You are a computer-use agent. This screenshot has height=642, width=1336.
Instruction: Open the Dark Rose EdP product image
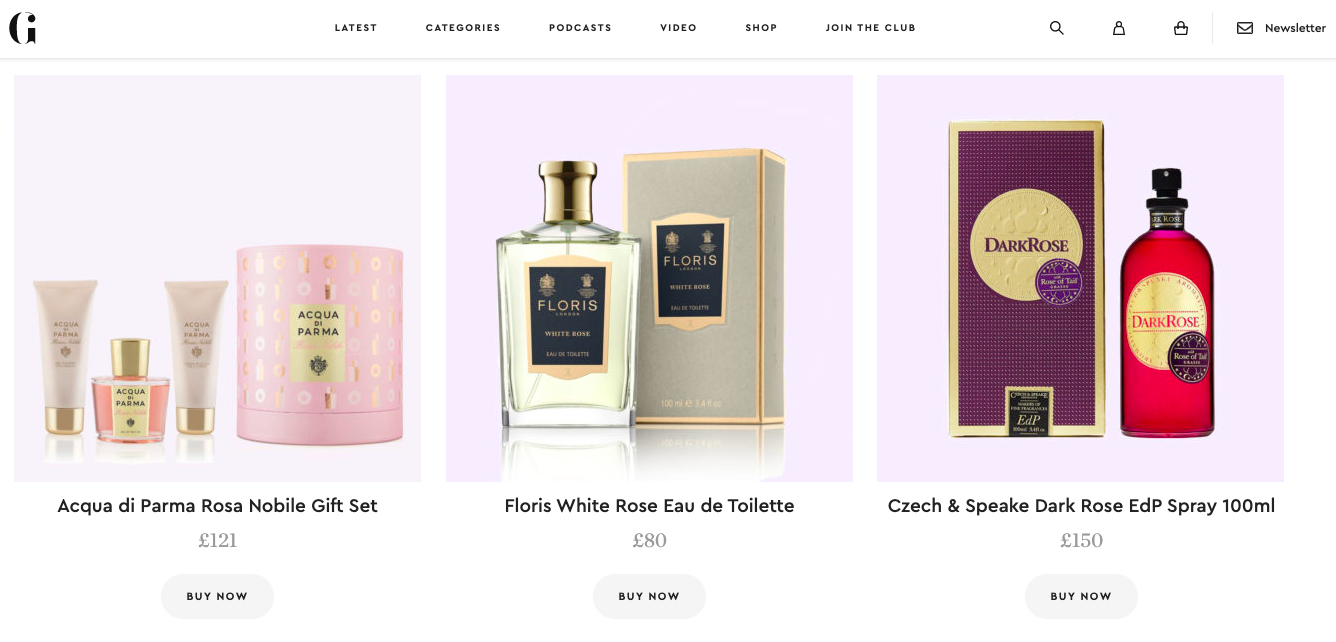tap(1080, 278)
